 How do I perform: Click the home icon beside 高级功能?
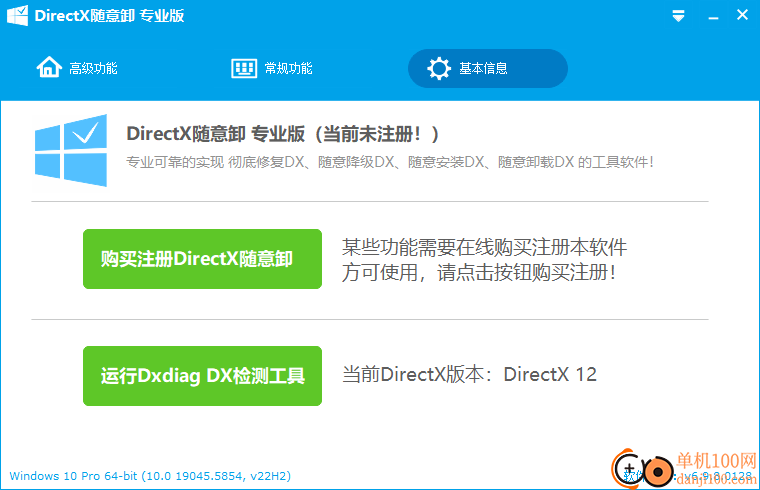(x=49, y=67)
